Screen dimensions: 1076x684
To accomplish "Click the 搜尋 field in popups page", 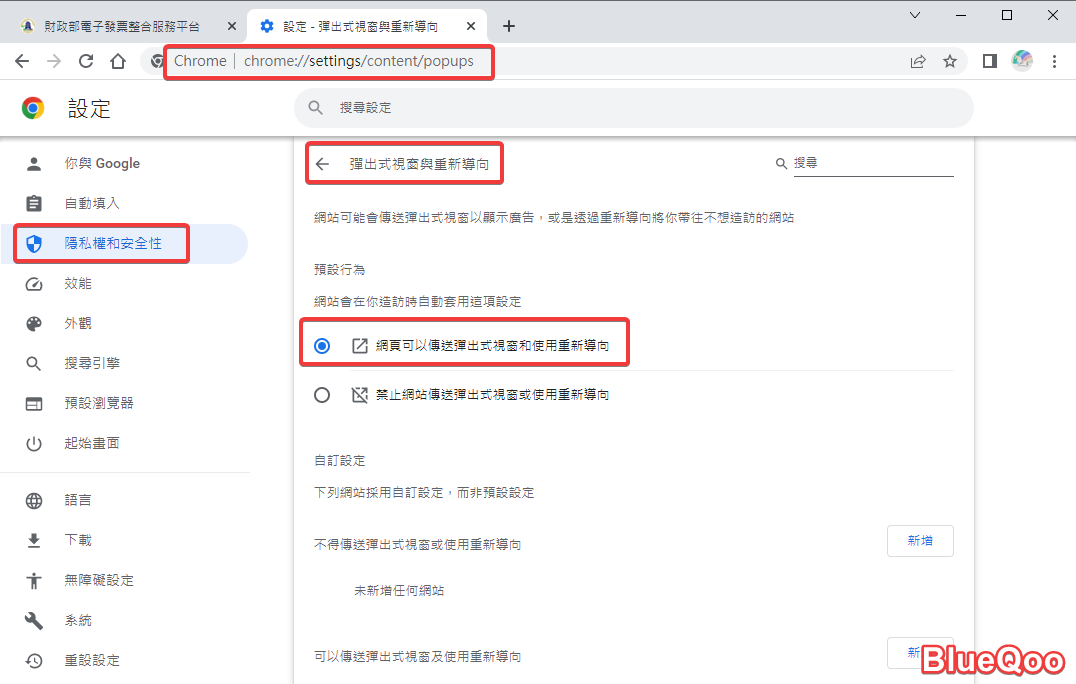I will tap(872, 163).
